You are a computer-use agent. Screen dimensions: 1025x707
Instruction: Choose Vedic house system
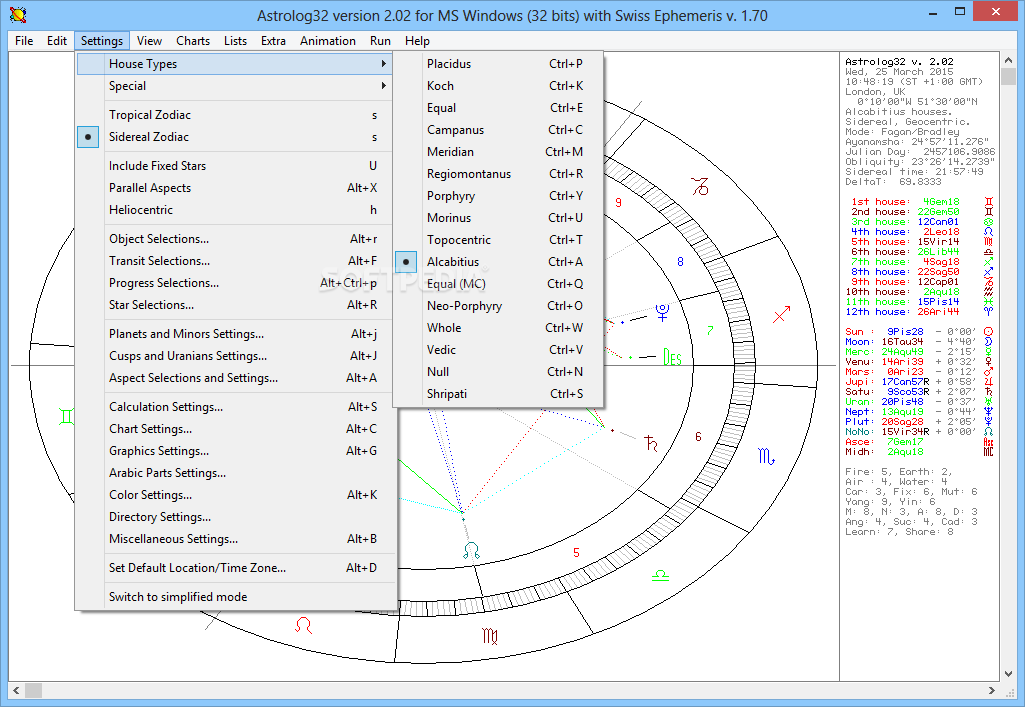tap(498, 350)
